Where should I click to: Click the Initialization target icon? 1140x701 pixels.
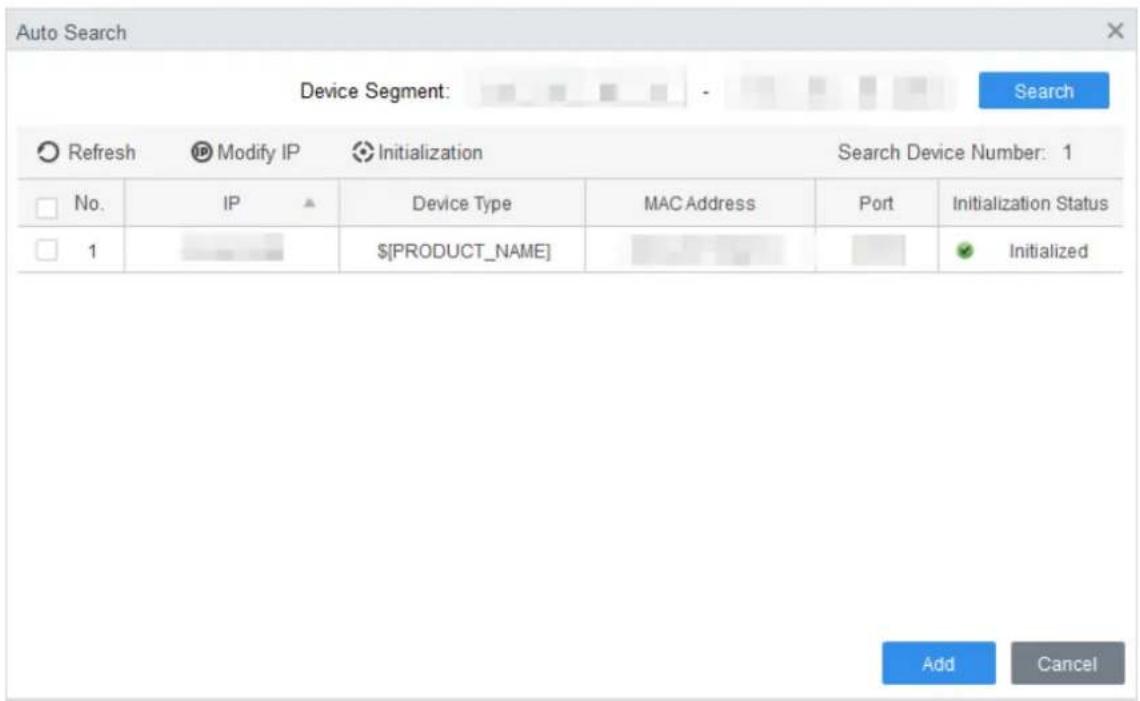click(362, 152)
